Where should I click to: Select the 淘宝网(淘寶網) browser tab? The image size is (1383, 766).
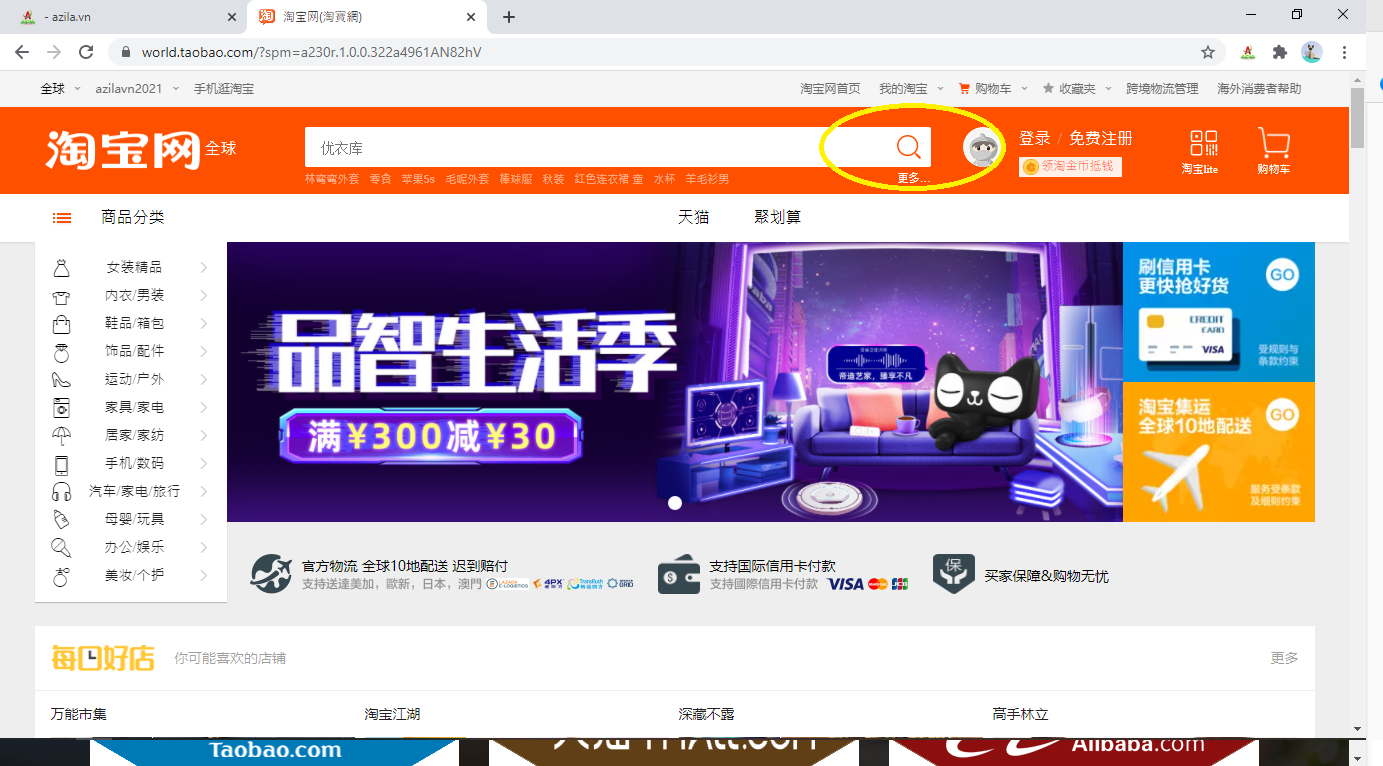[366, 17]
